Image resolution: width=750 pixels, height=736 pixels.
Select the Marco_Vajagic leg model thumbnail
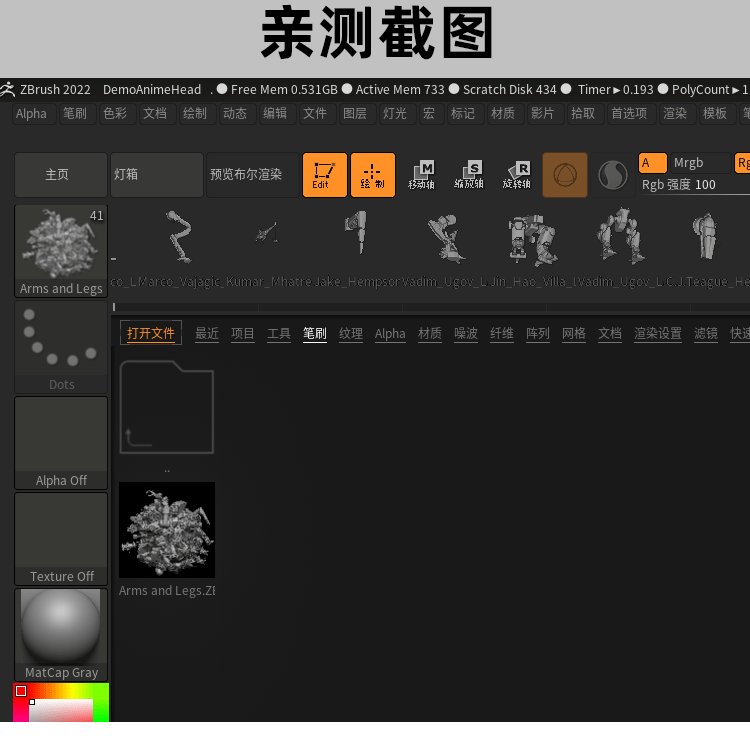(180, 238)
